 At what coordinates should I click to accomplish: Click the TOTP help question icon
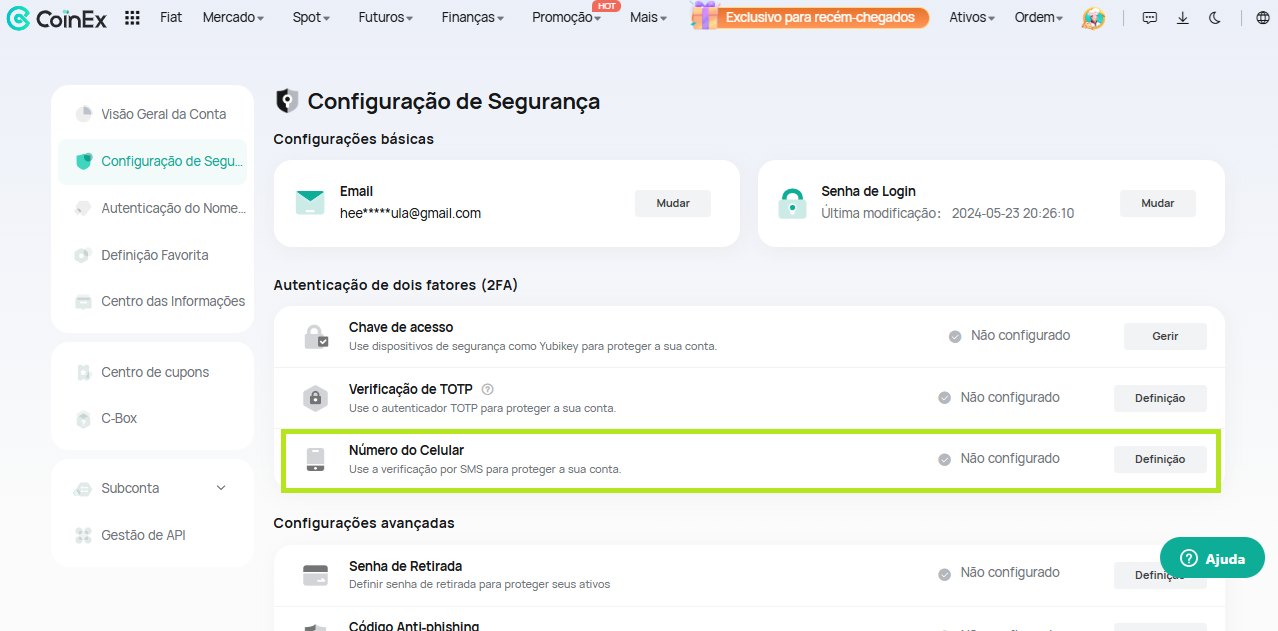(488, 389)
